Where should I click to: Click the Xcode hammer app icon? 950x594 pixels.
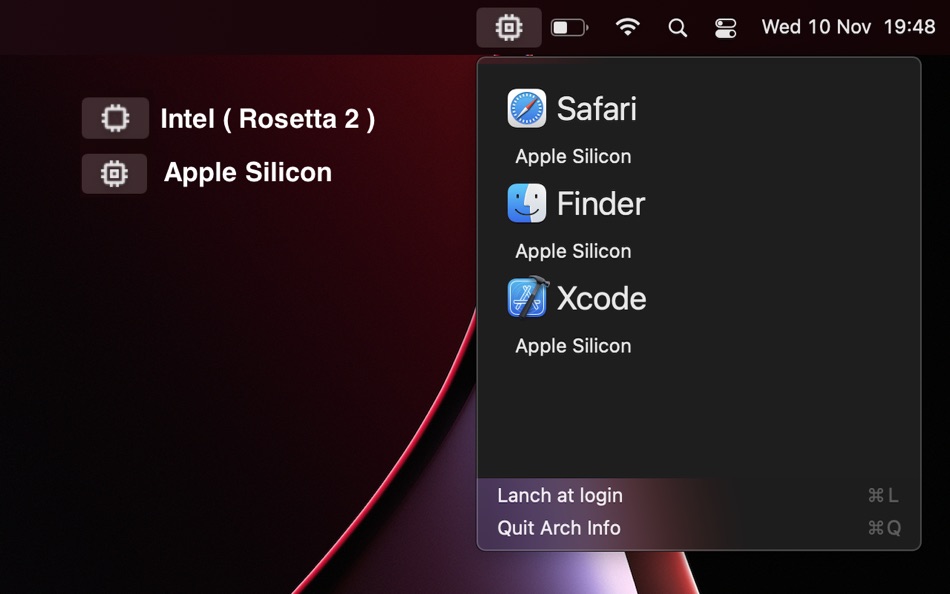coord(528,297)
